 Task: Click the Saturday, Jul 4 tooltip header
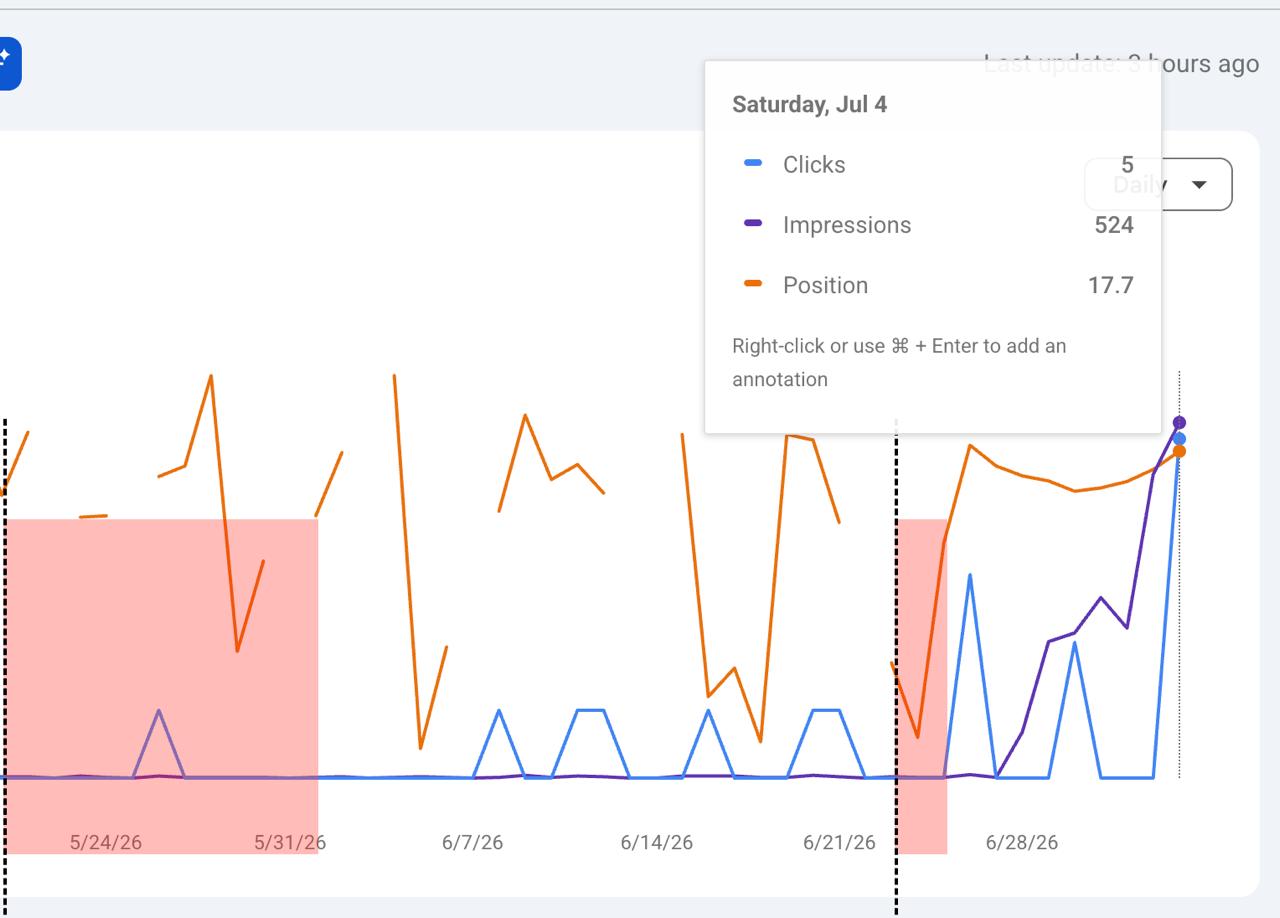click(x=809, y=104)
